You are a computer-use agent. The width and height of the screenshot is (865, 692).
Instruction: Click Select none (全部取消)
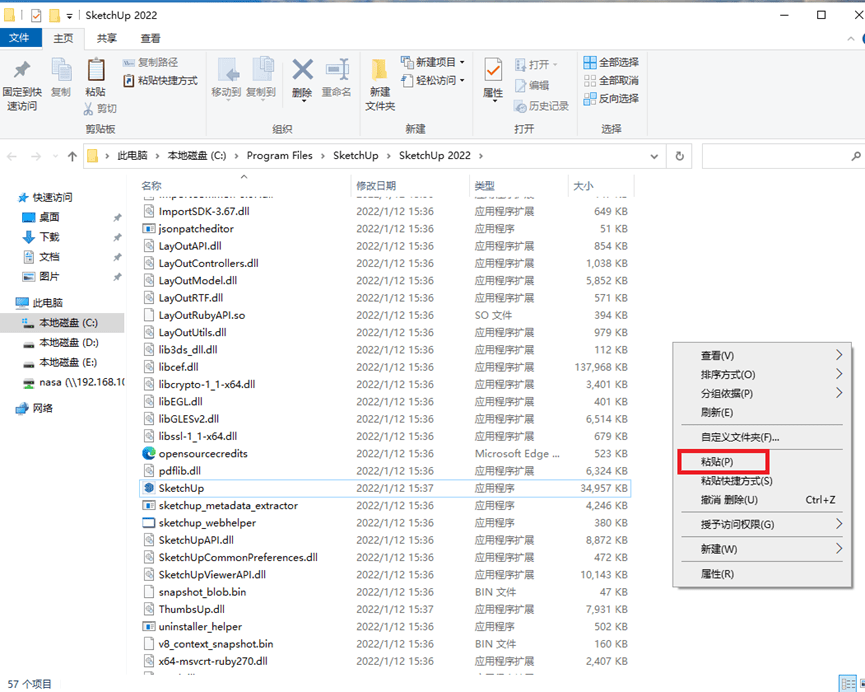[x=611, y=81]
